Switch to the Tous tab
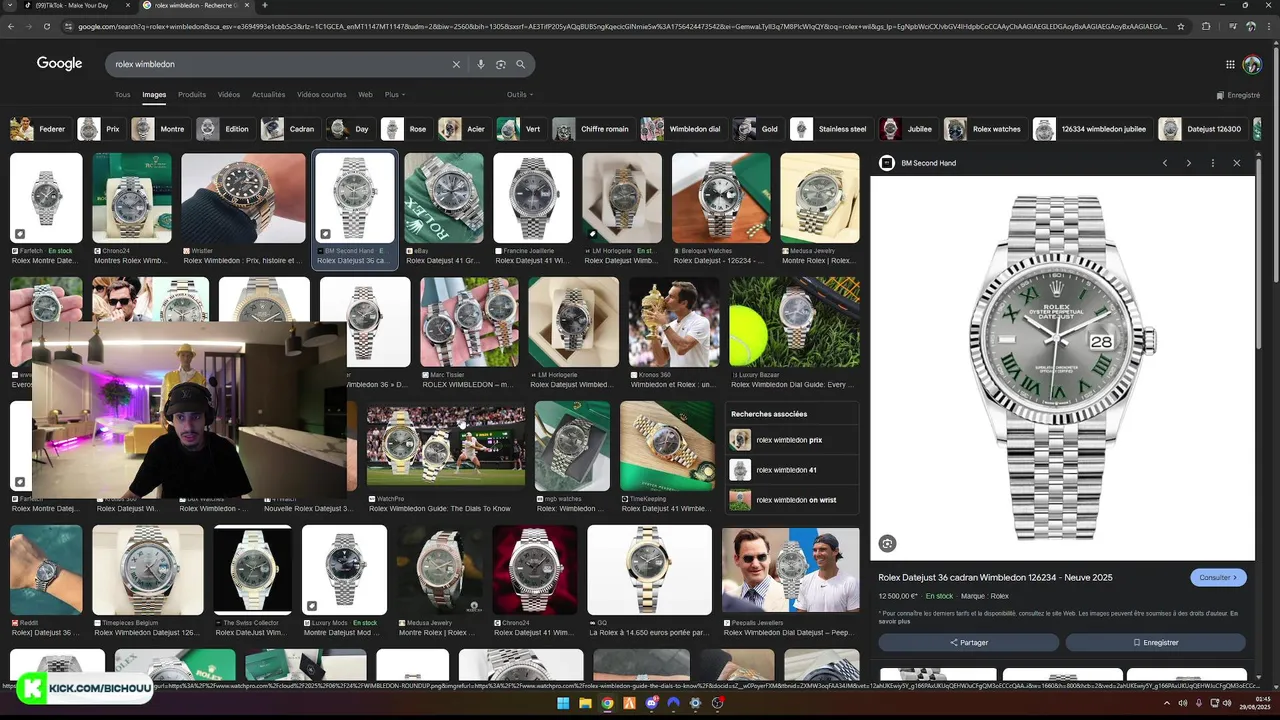The width and height of the screenshot is (1280, 720). (x=122, y=95)
